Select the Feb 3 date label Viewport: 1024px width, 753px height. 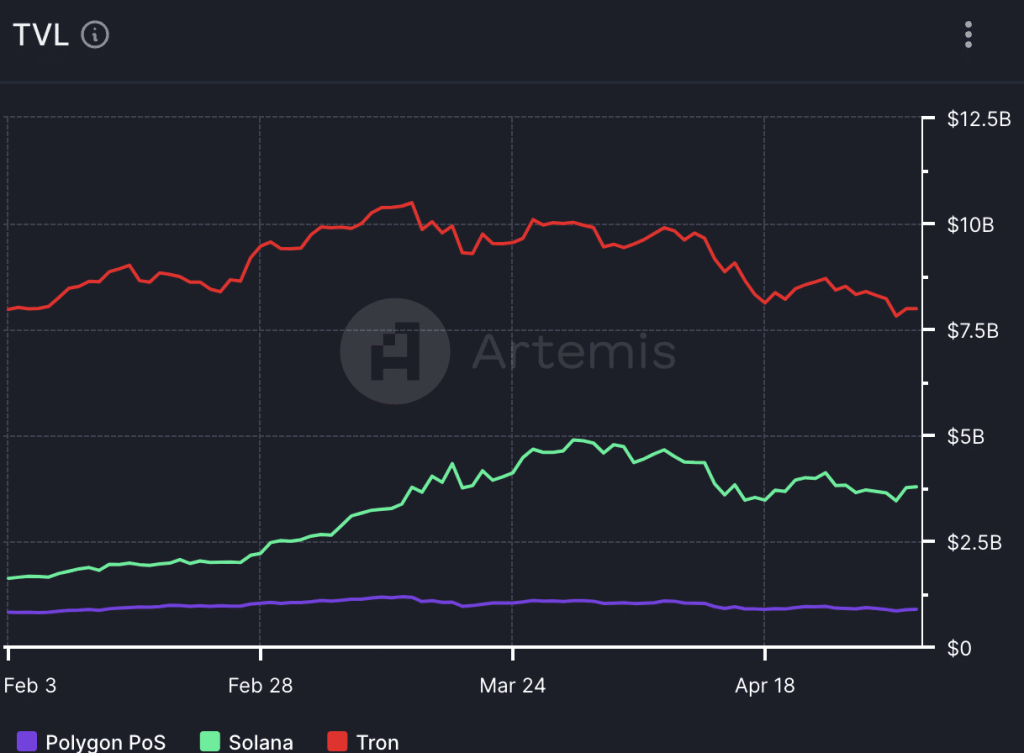31,686
